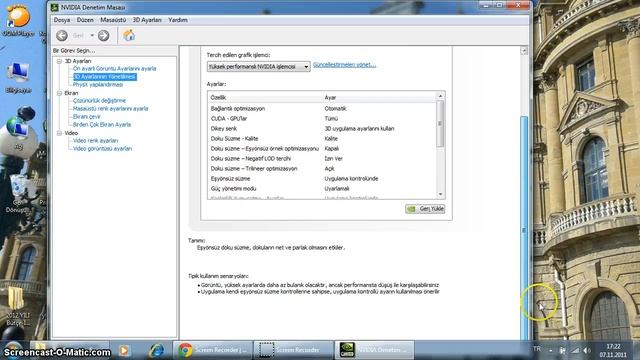Click Güncelleştirmeleri yönet link

(344, 64)
